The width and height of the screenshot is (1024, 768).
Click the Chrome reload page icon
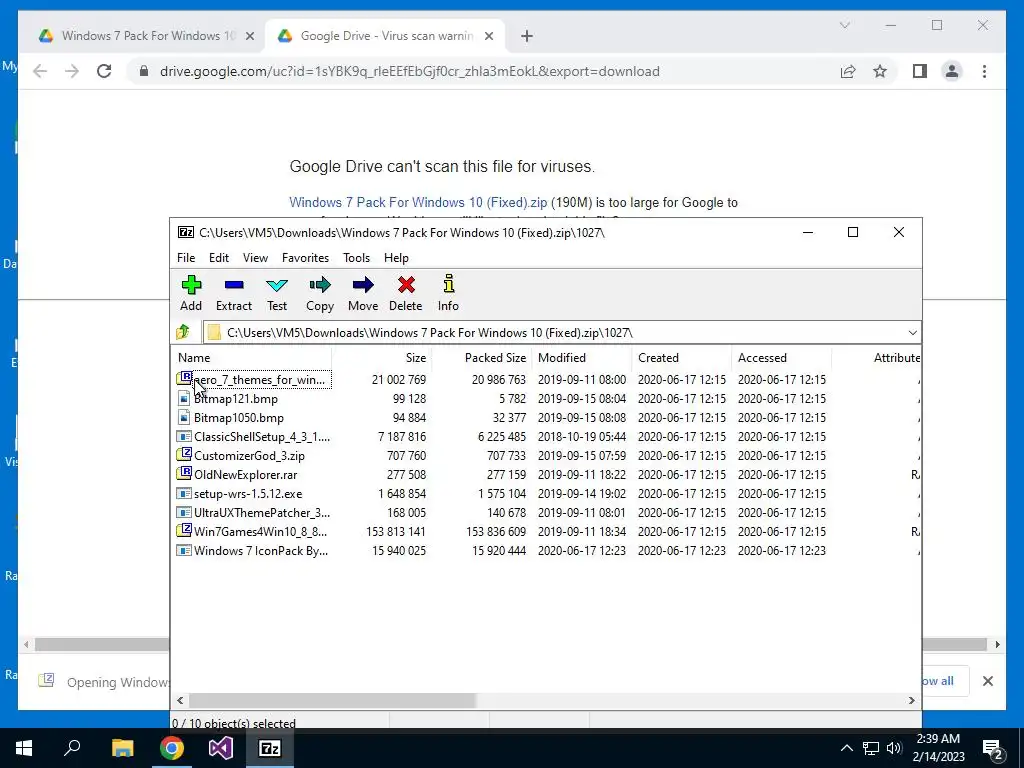104,71
